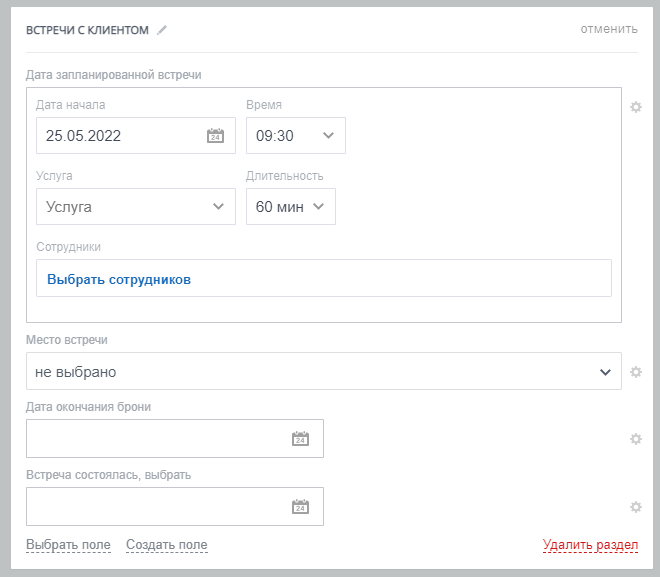Click gear icon next to Место встречи

[x=635, y=372]
